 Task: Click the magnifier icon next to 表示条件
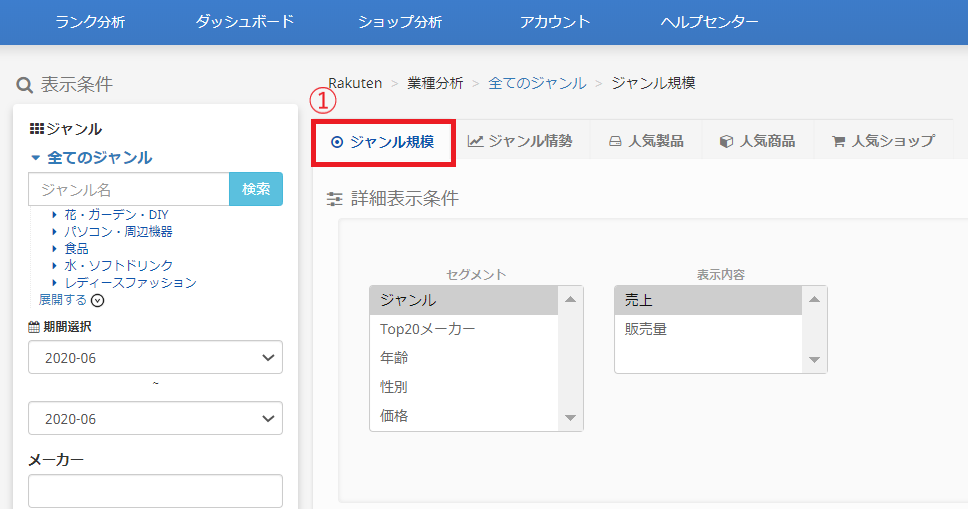(25, 85)
